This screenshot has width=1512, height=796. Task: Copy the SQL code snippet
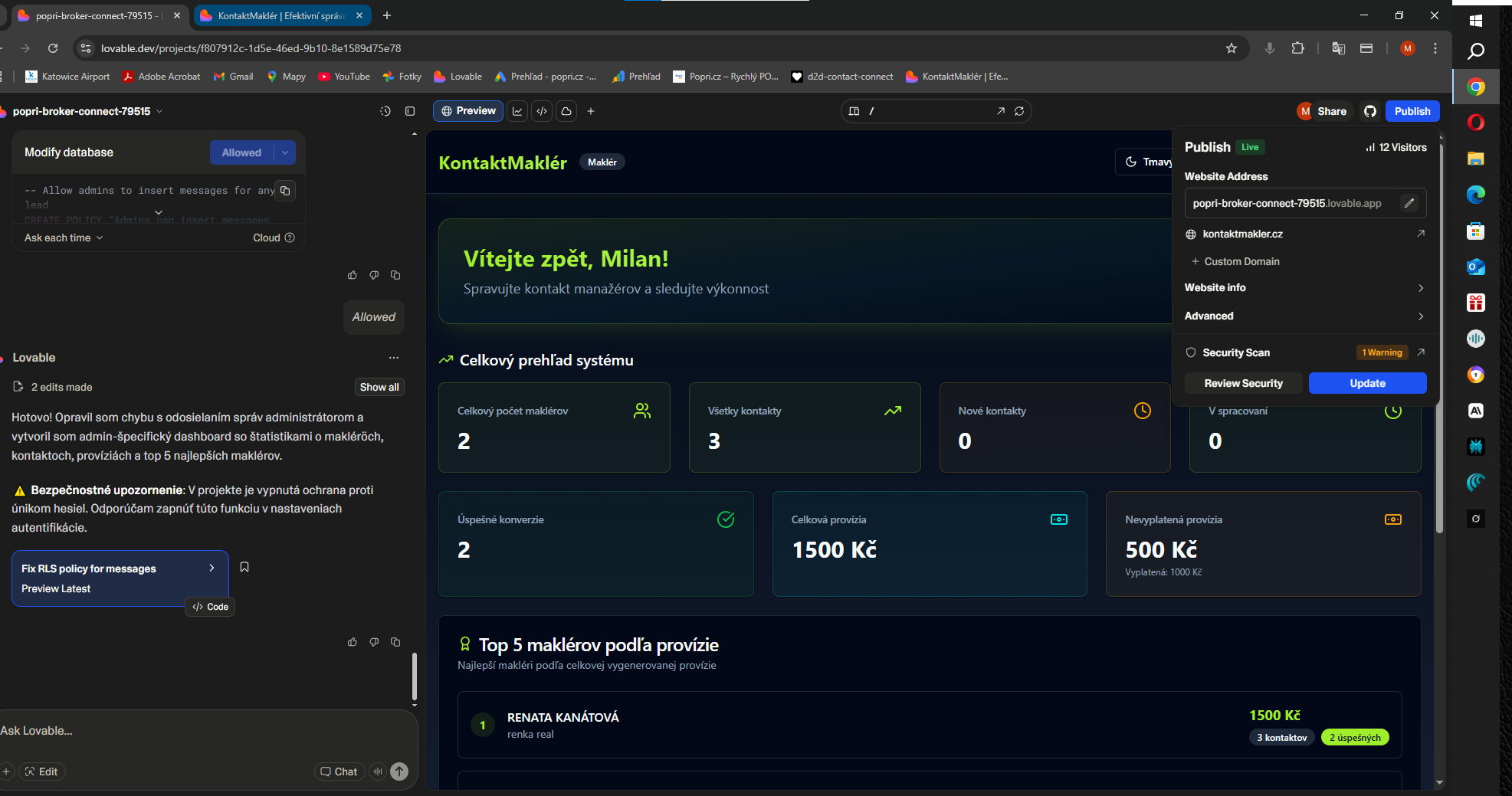pos(285,191)
